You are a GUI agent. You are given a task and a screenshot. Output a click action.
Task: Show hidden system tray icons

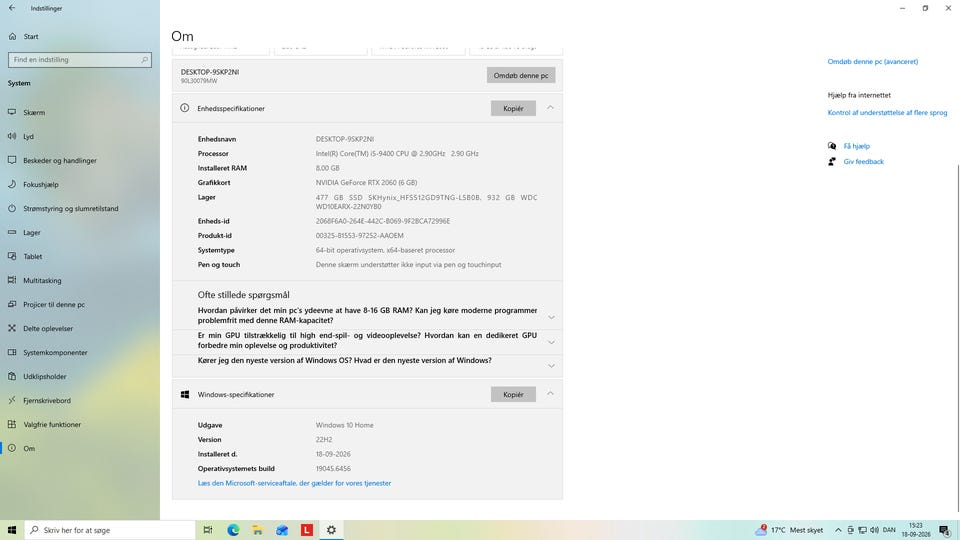838,530
